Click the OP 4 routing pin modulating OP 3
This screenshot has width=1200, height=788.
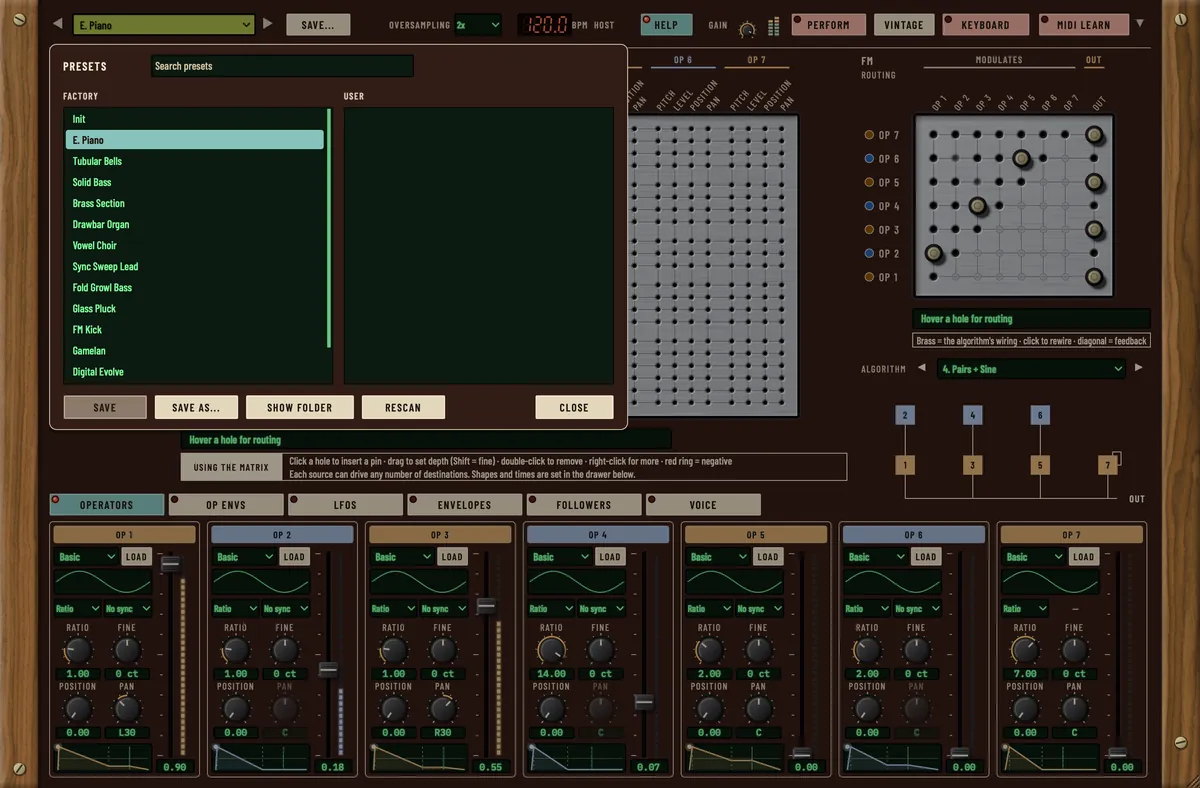tap(977, 206)
